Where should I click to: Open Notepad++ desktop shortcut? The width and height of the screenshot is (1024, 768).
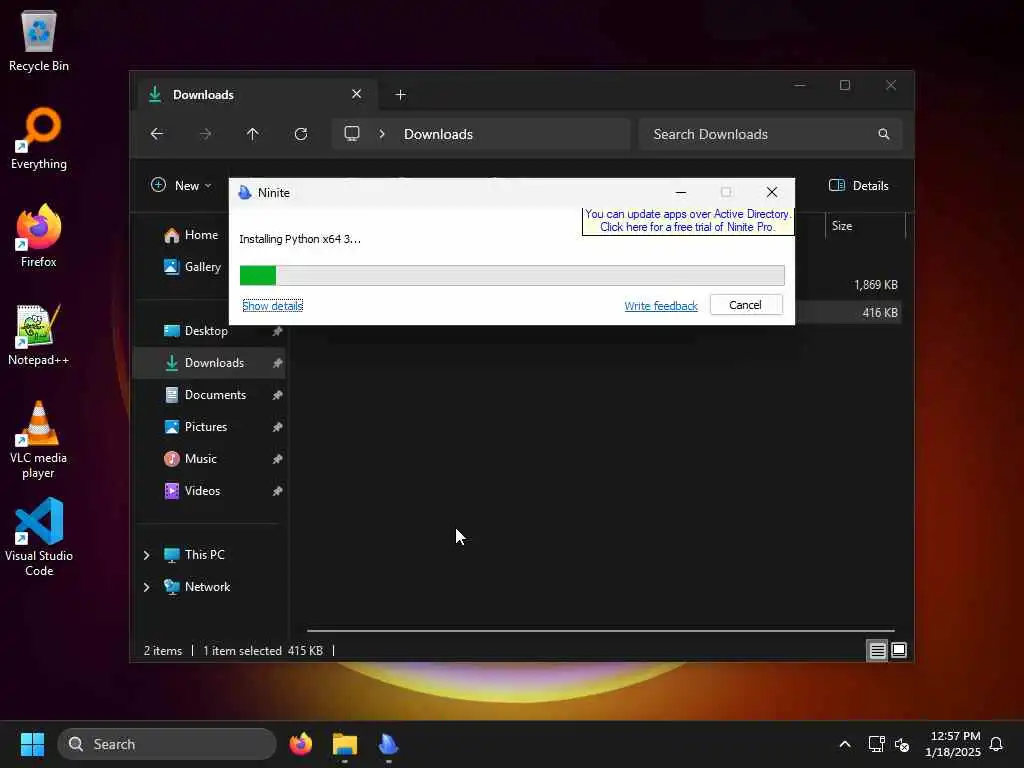(39, 334)
